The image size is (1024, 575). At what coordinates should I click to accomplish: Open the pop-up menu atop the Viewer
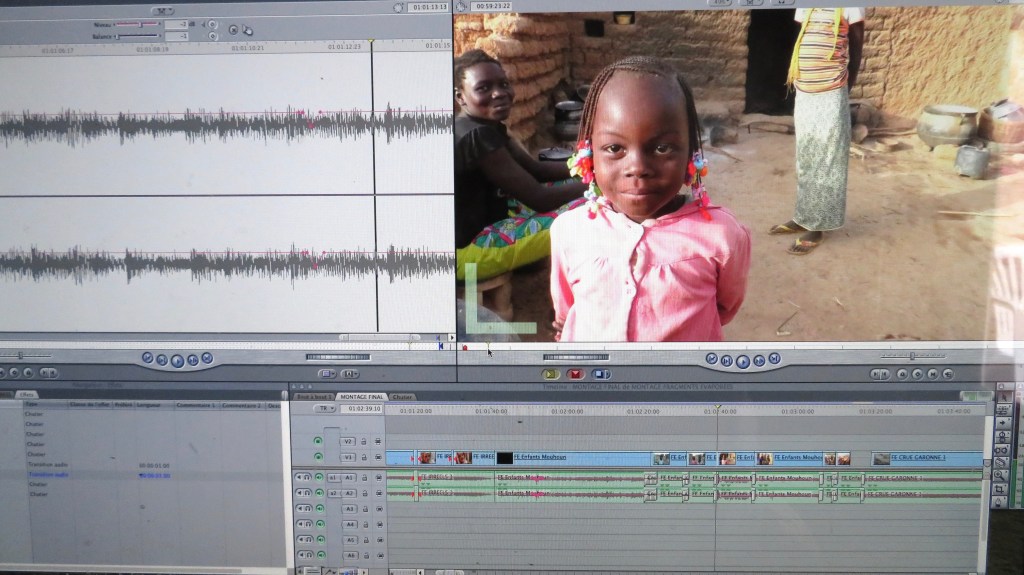[161, 10]
